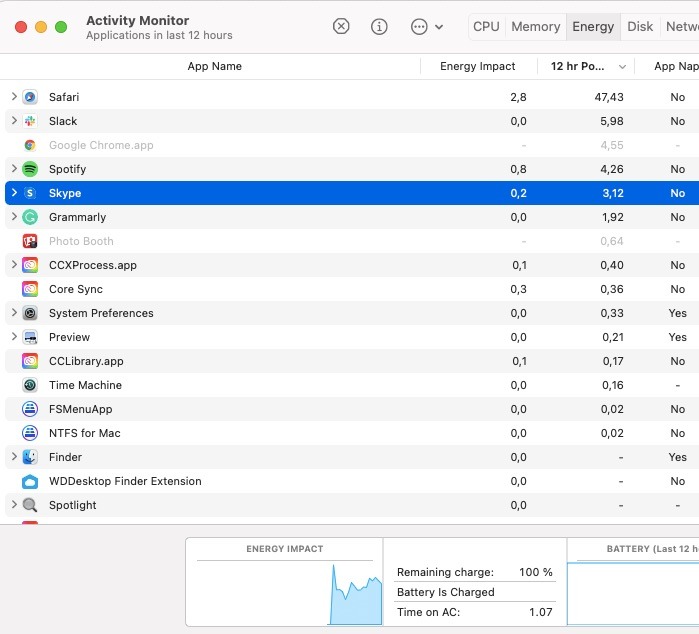Expand the Safari row disclosure arrow
Viewport: 699px width, 634px height.
click(x=14, y=96)
